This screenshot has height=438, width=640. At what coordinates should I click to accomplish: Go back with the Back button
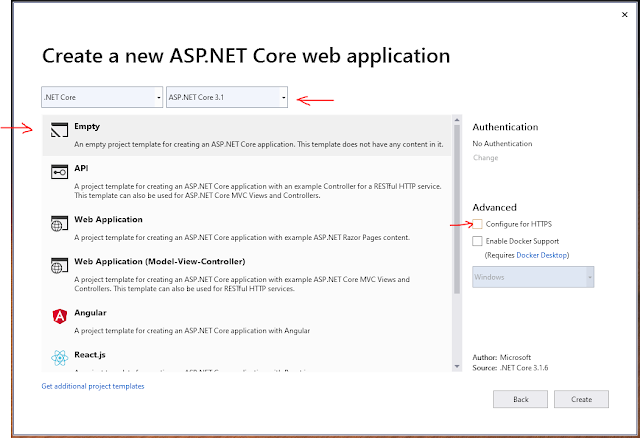(520, 398)
